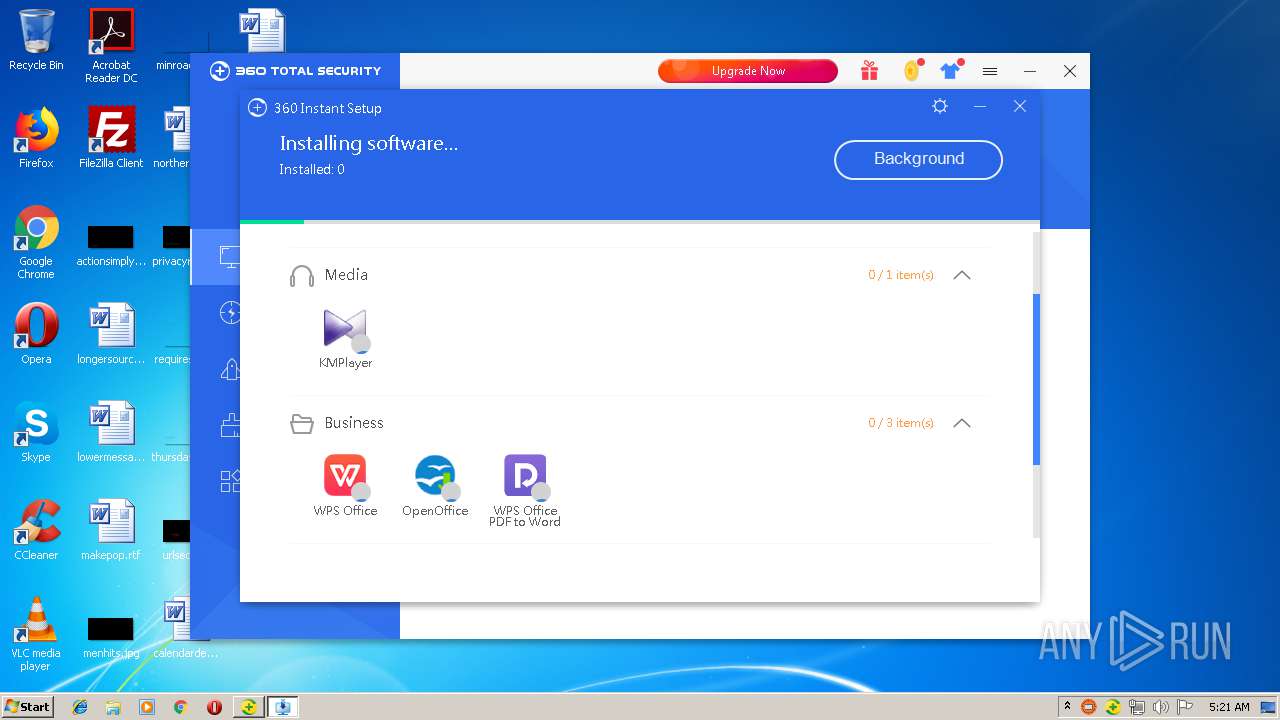Click the network icon in system tray
1280x720 pixels.
pyautogui.click(x=1137, y=707)
